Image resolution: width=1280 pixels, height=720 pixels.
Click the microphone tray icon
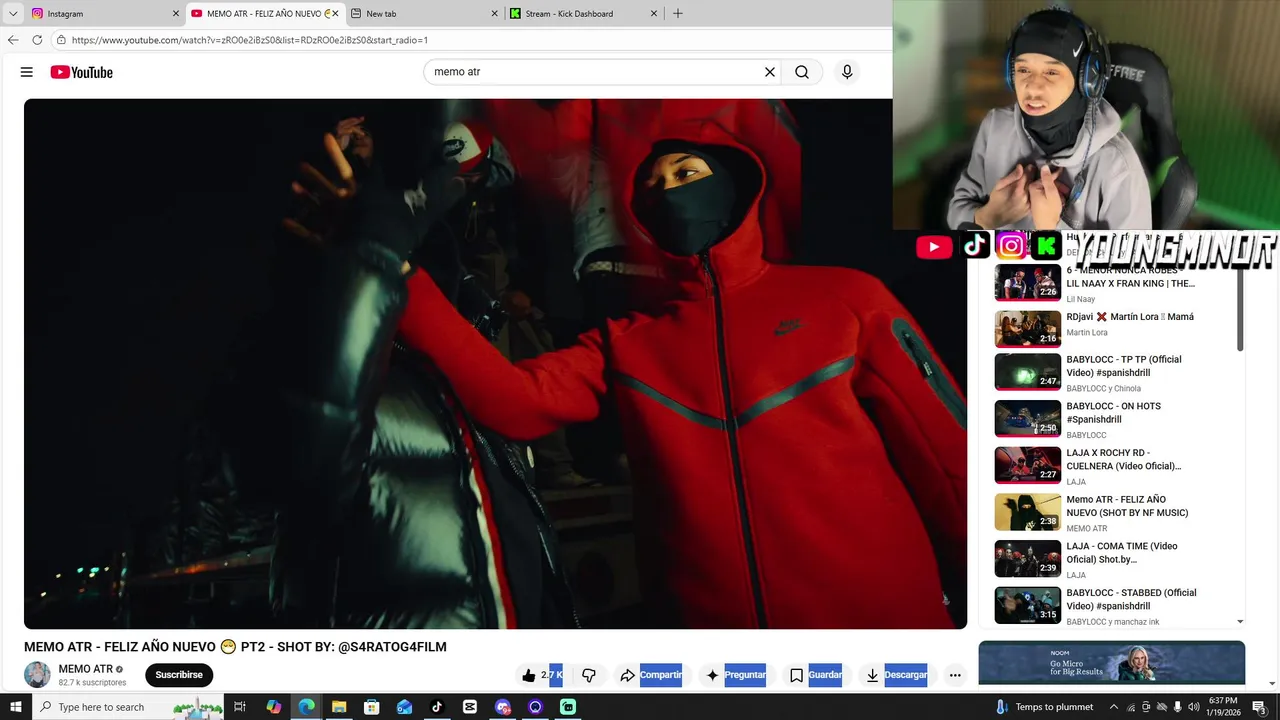(x=1177, y=707)
